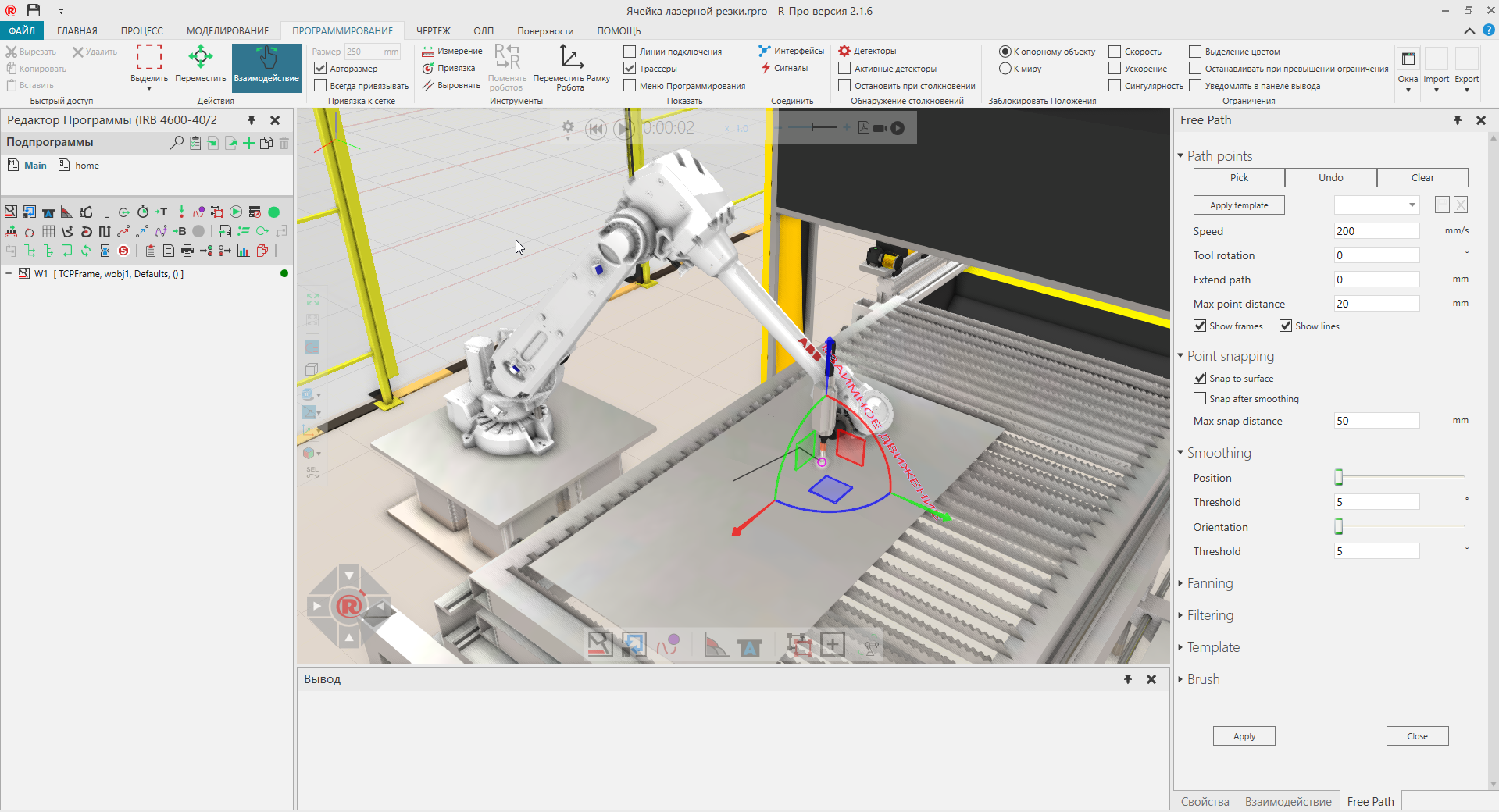Open the template dropdown list
The image size is (1499, 812).
pyautogui.click(x=1411, y=205)
